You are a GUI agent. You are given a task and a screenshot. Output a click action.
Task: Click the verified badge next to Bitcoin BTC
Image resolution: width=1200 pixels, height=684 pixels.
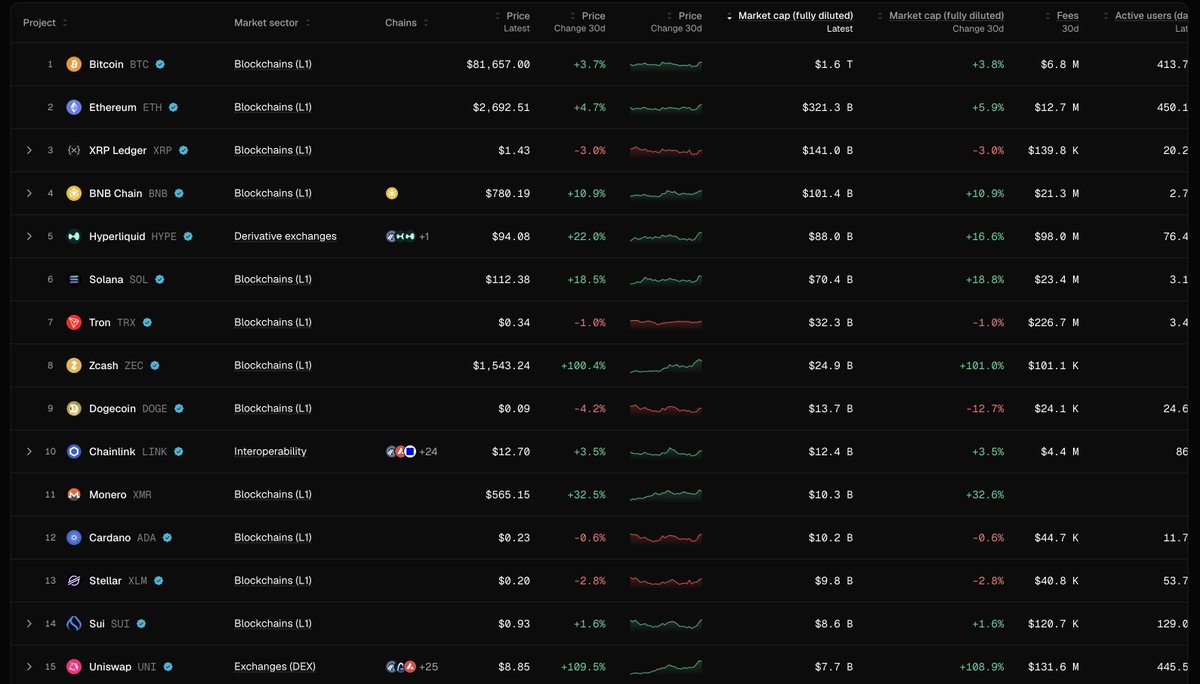pos(160,64)
